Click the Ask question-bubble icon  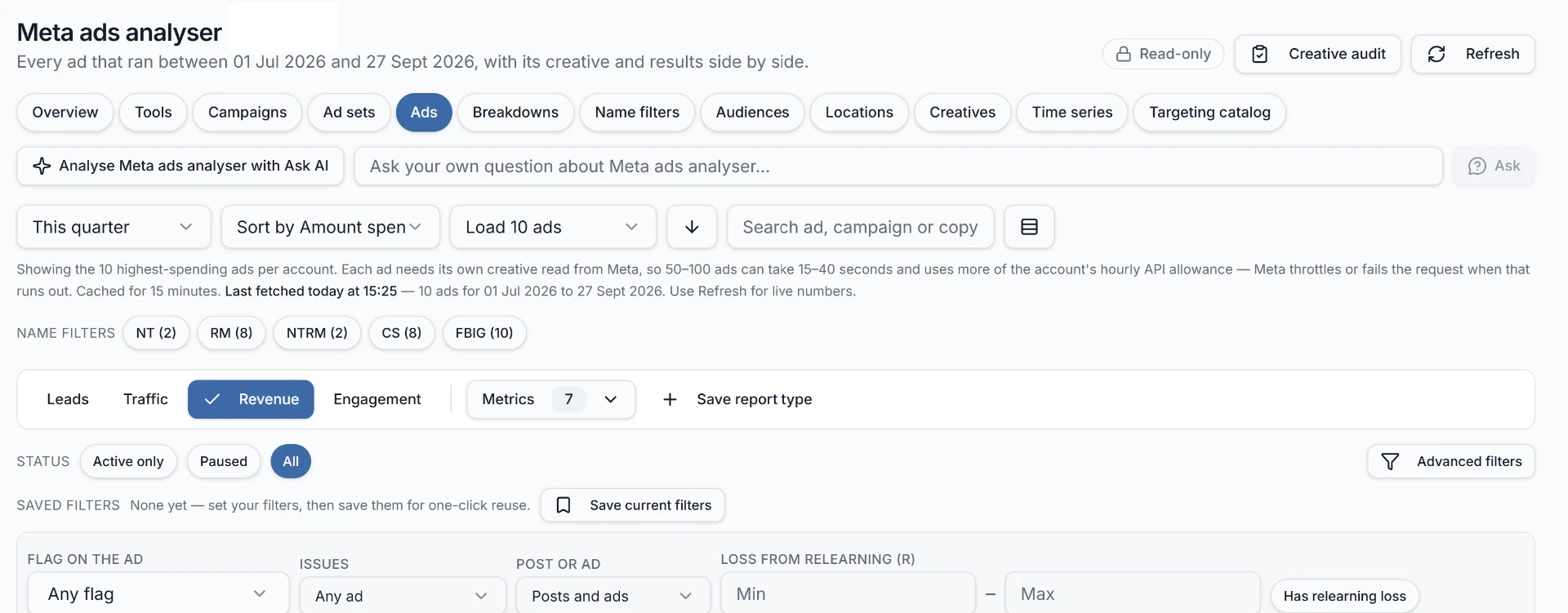coord(1477,167)
